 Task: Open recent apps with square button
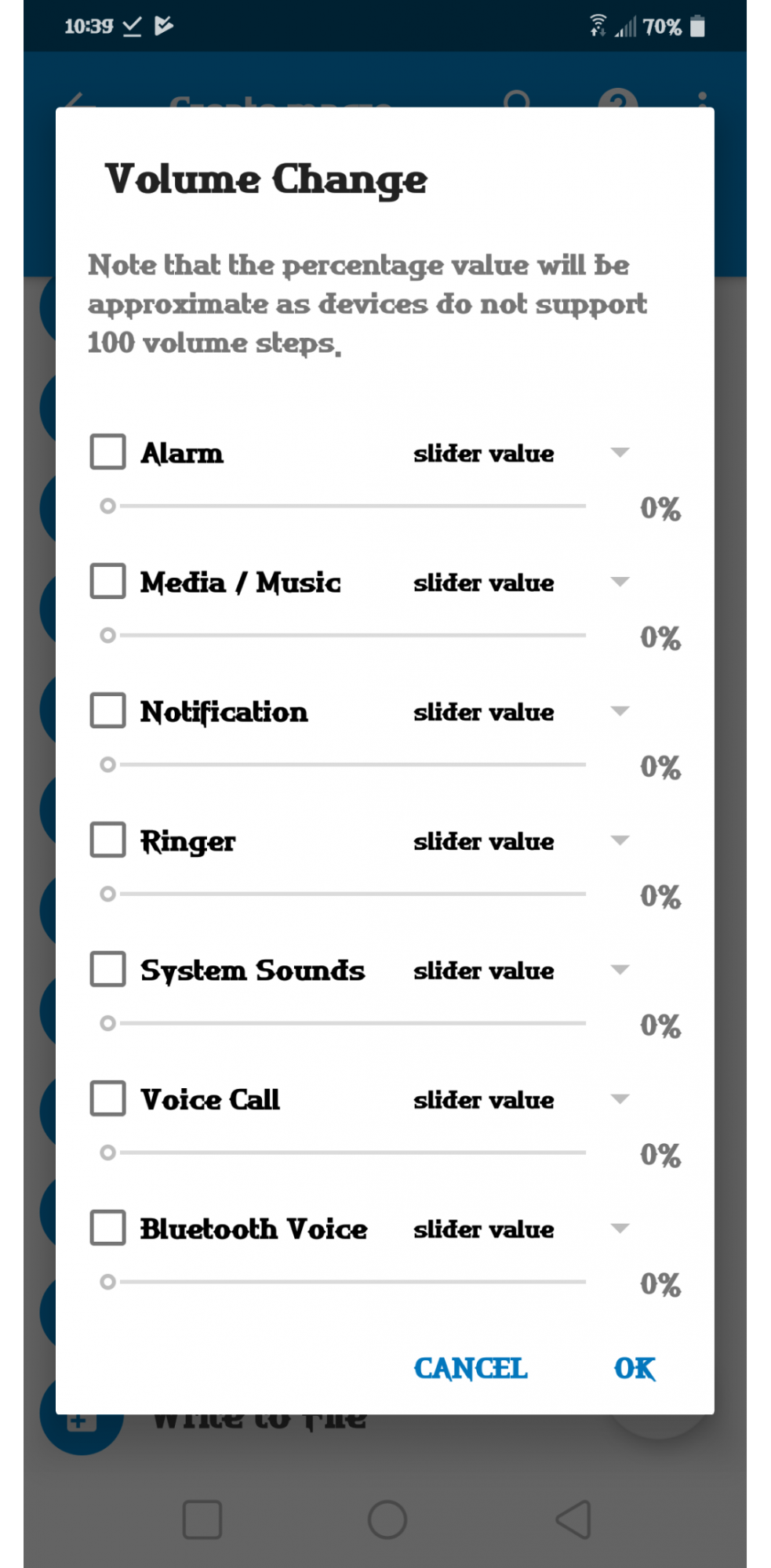click(202, 1519)
